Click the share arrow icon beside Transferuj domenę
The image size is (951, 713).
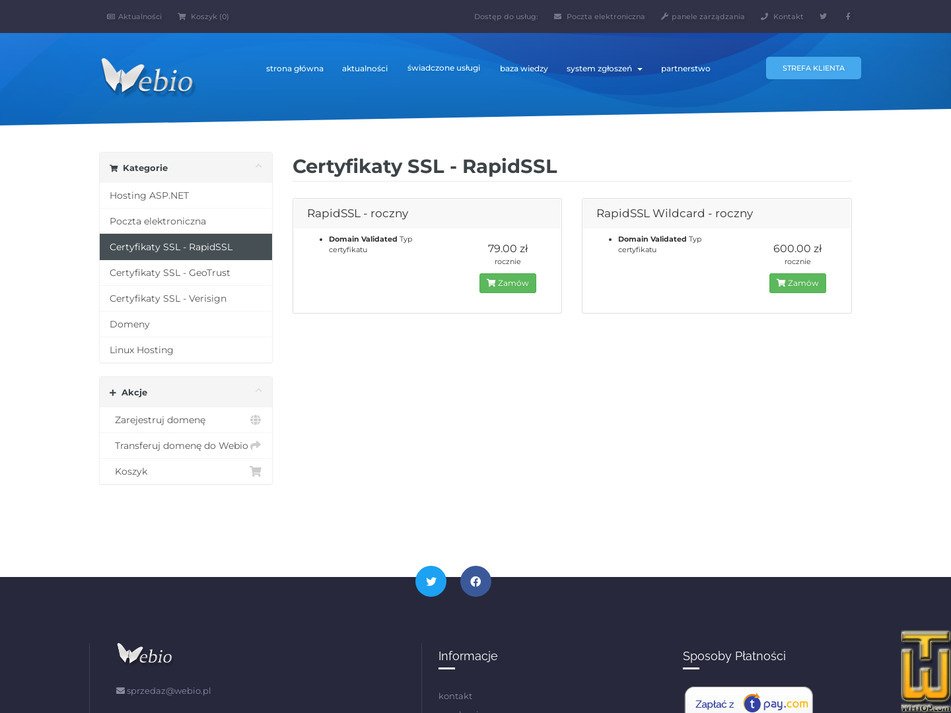pos(255,445)
